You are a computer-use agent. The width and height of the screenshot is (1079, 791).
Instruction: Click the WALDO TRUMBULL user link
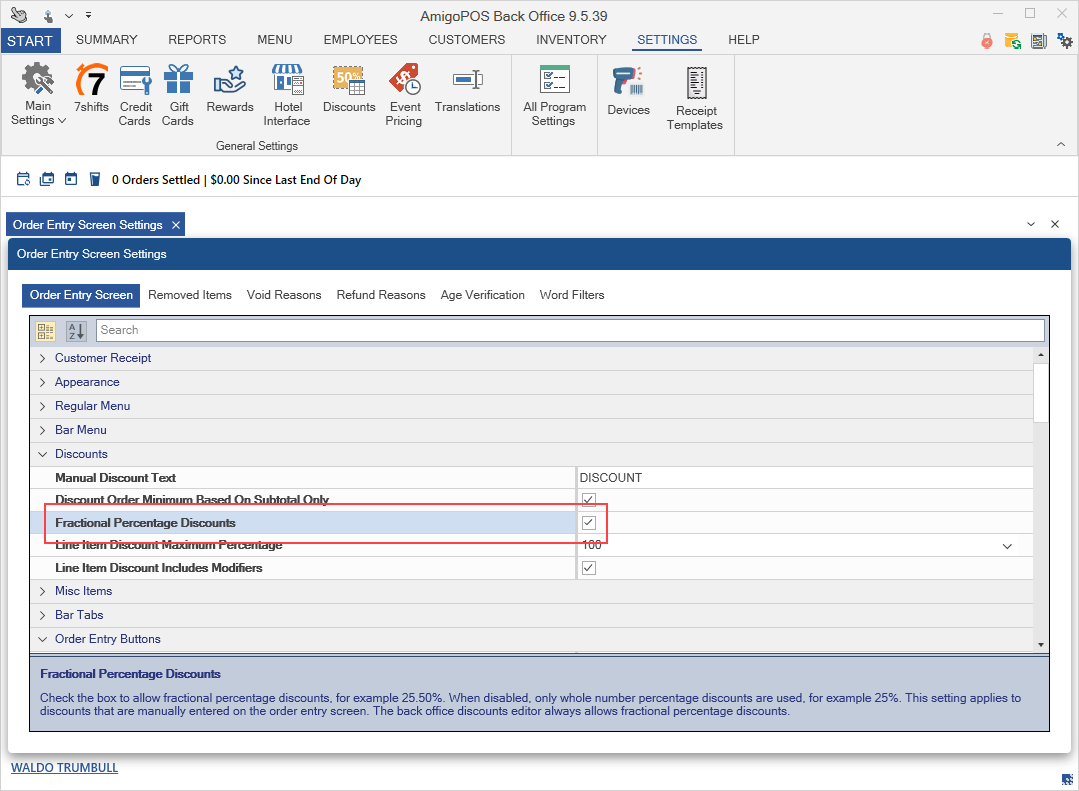pyautogui.click(x=64, y=768)
